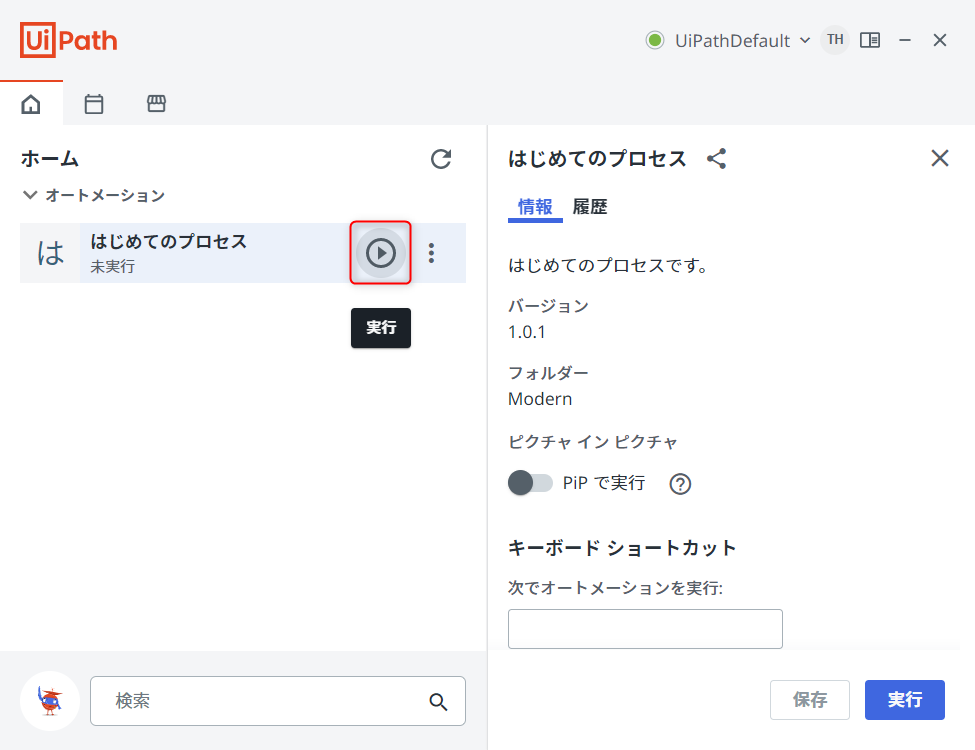Open the side panel layout icon
This screenshot has width=975, height=750.
870,40
